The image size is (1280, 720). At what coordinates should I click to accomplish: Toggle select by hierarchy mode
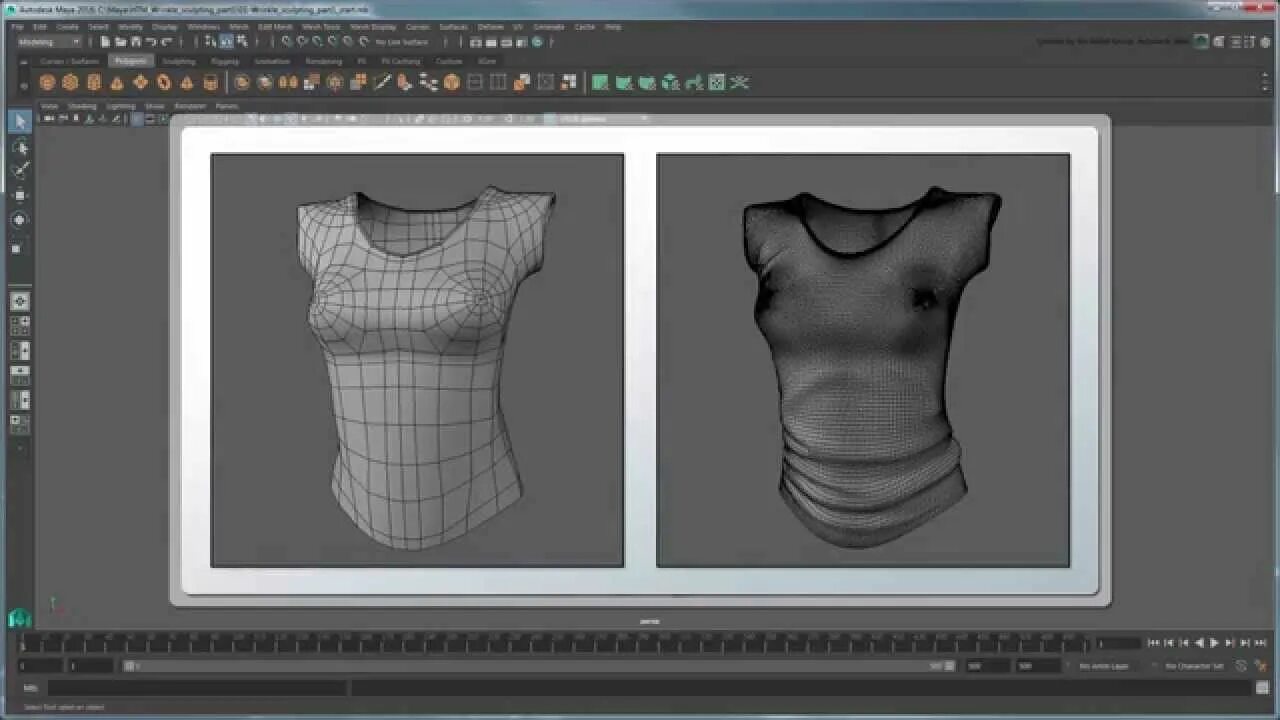coord(211,42)
